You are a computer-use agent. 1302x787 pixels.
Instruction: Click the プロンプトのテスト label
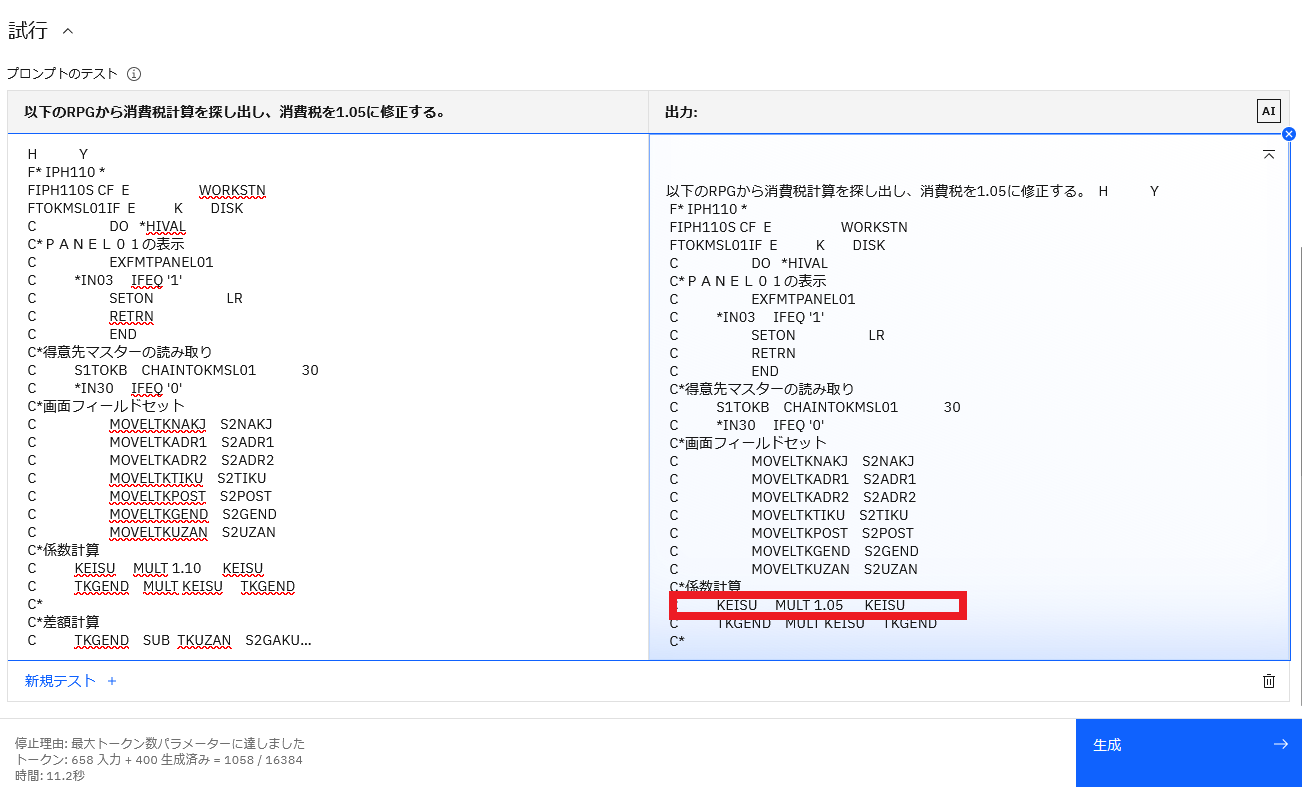62,74
